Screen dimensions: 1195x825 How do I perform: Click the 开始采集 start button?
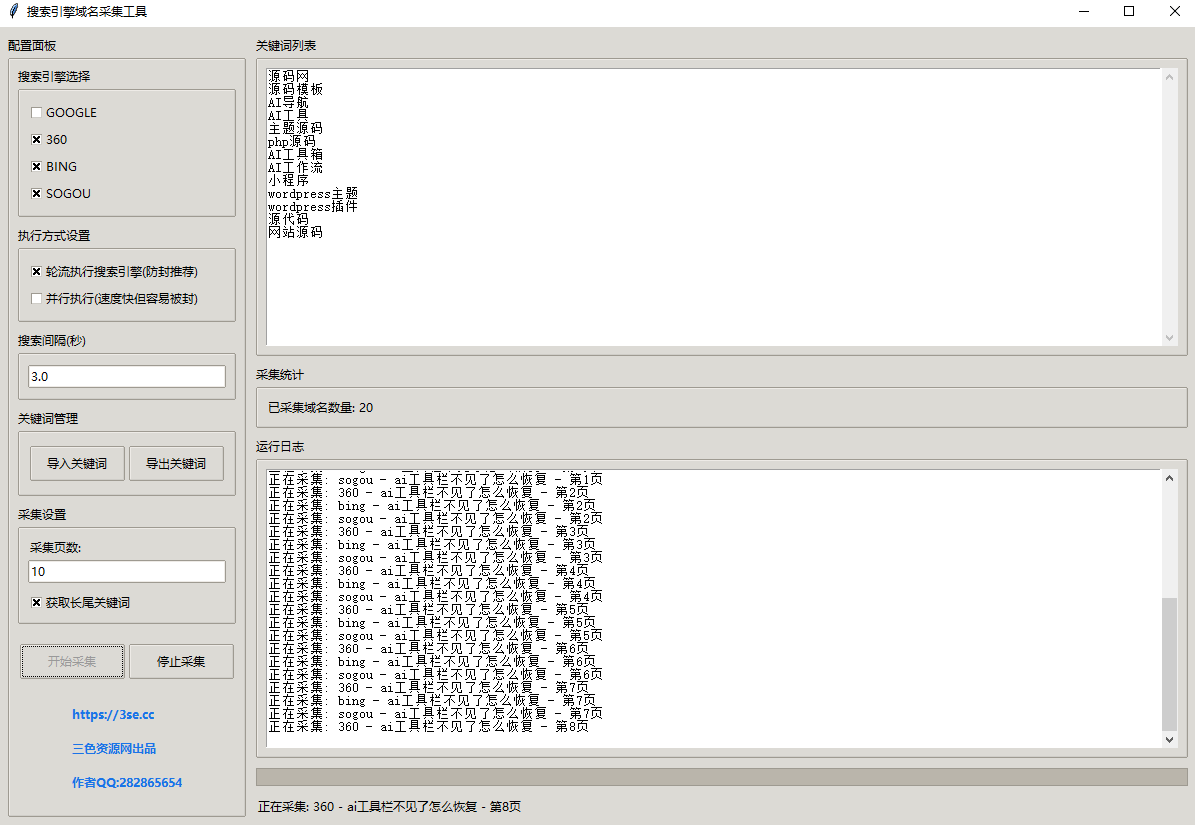pos(72,662)
